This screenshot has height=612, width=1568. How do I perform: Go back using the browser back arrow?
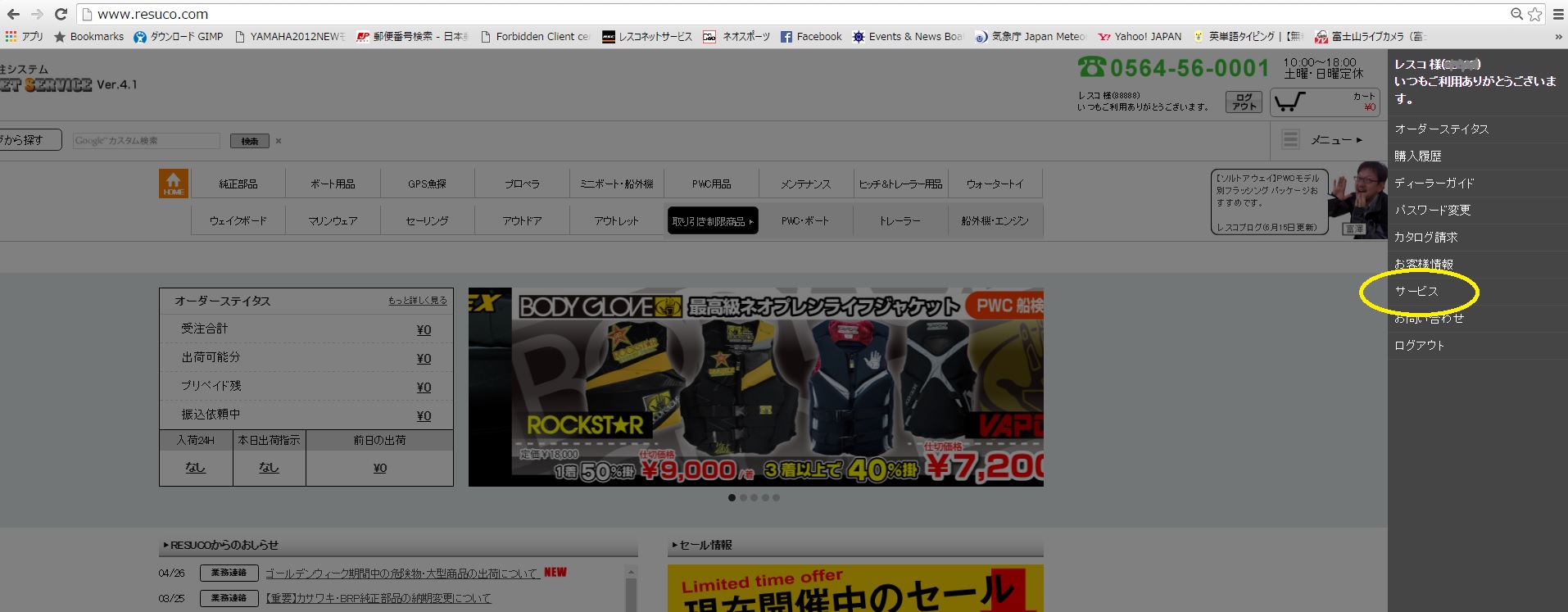[x=13, y=14]
